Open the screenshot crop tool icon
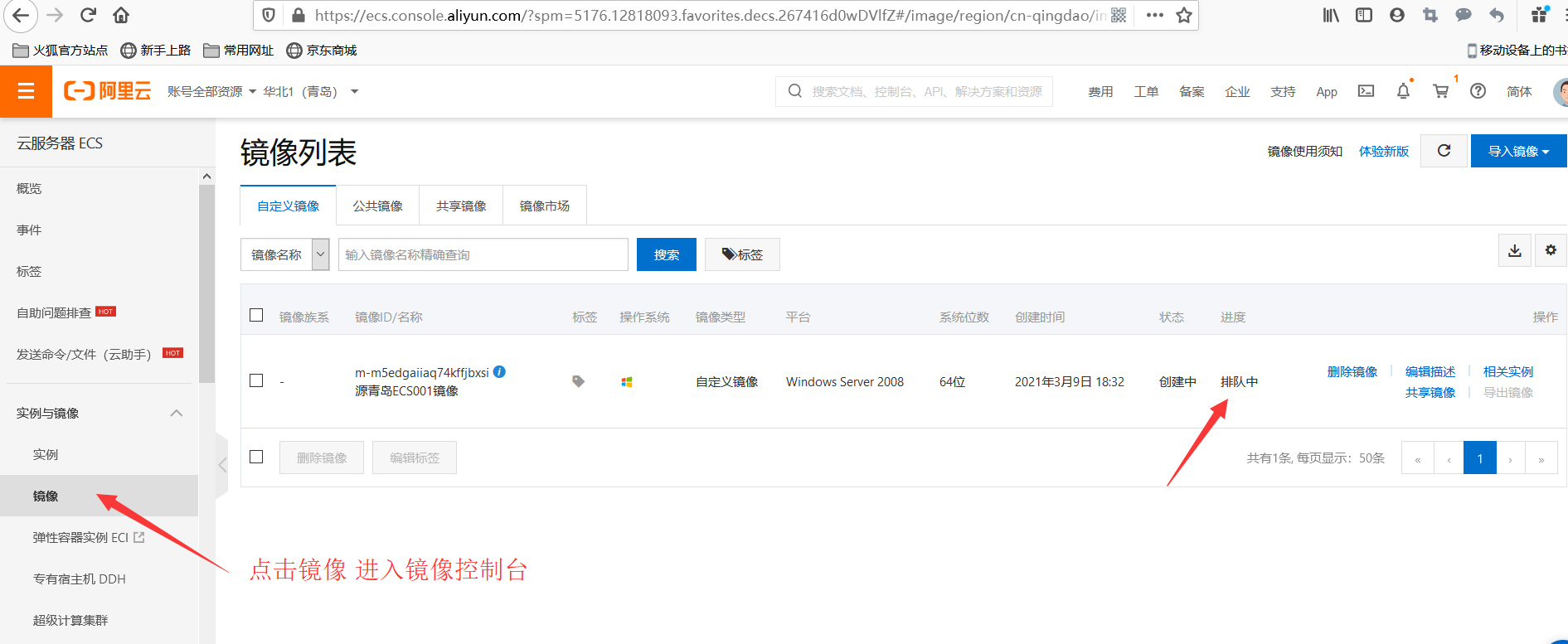 [x=1430, y=15]
